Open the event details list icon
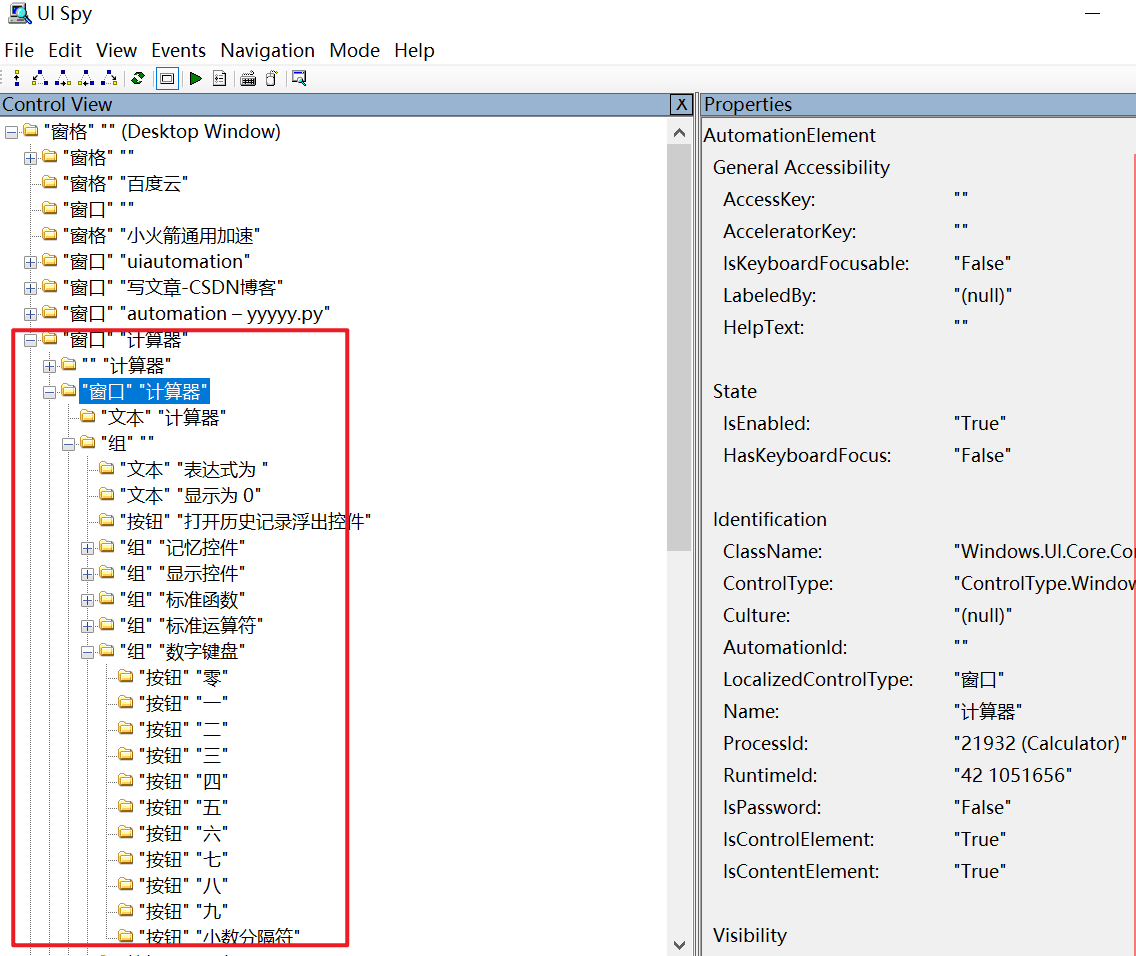This screenshot has width=1136, height=956. (x=219, y=78)
